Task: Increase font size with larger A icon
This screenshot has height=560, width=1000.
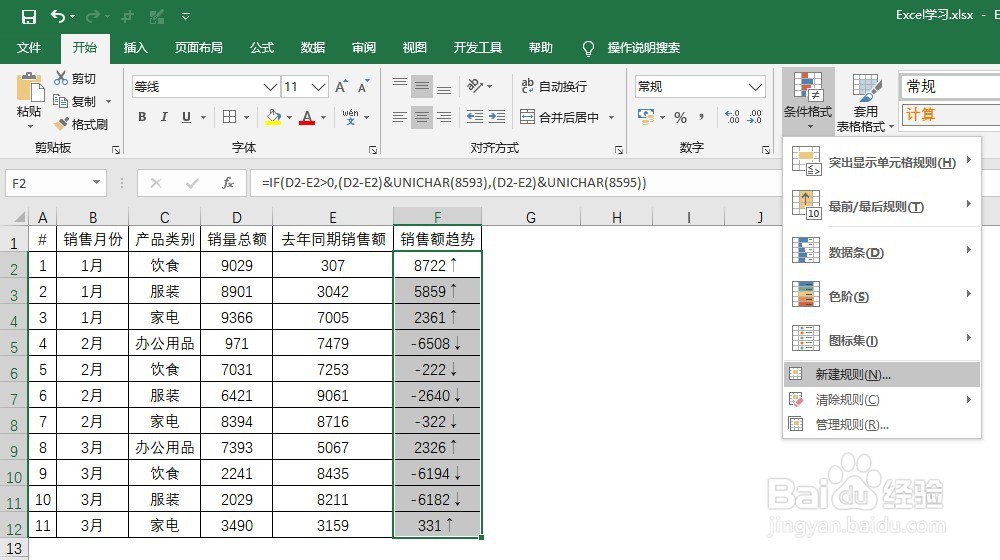Action: click(x=341, y=87)
